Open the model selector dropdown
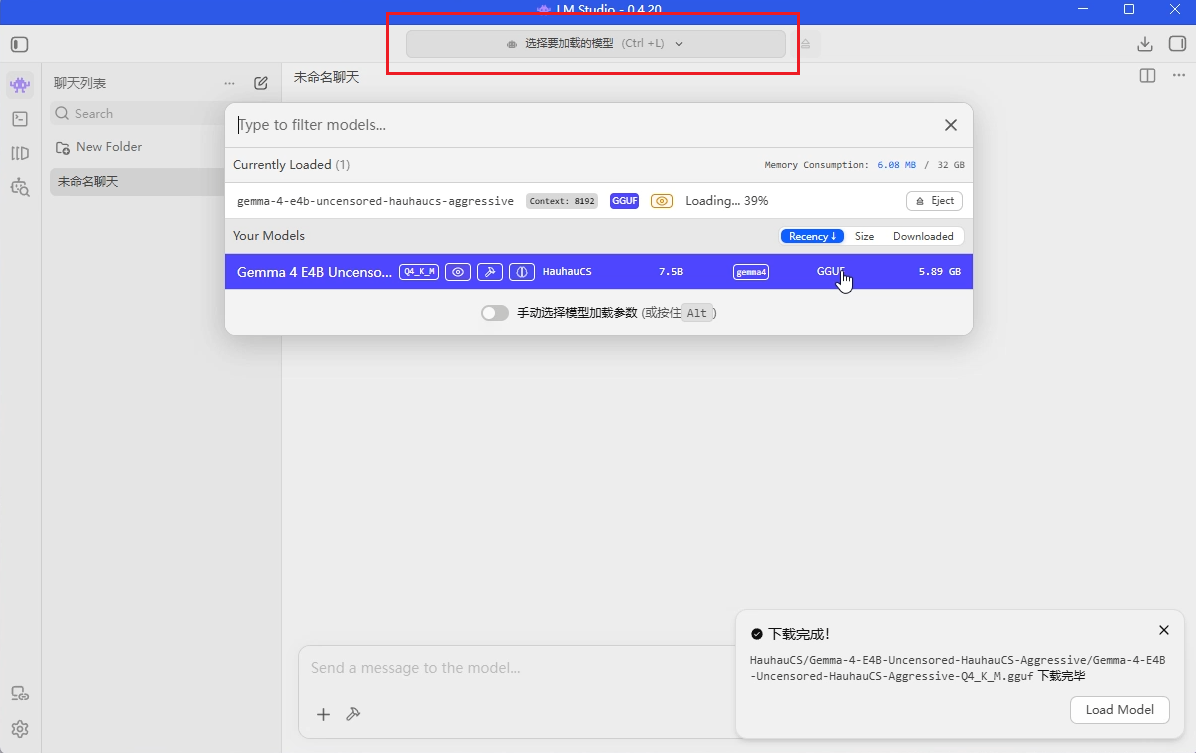The width and height of the screenshot is (1196, 753). pos(596,43)
